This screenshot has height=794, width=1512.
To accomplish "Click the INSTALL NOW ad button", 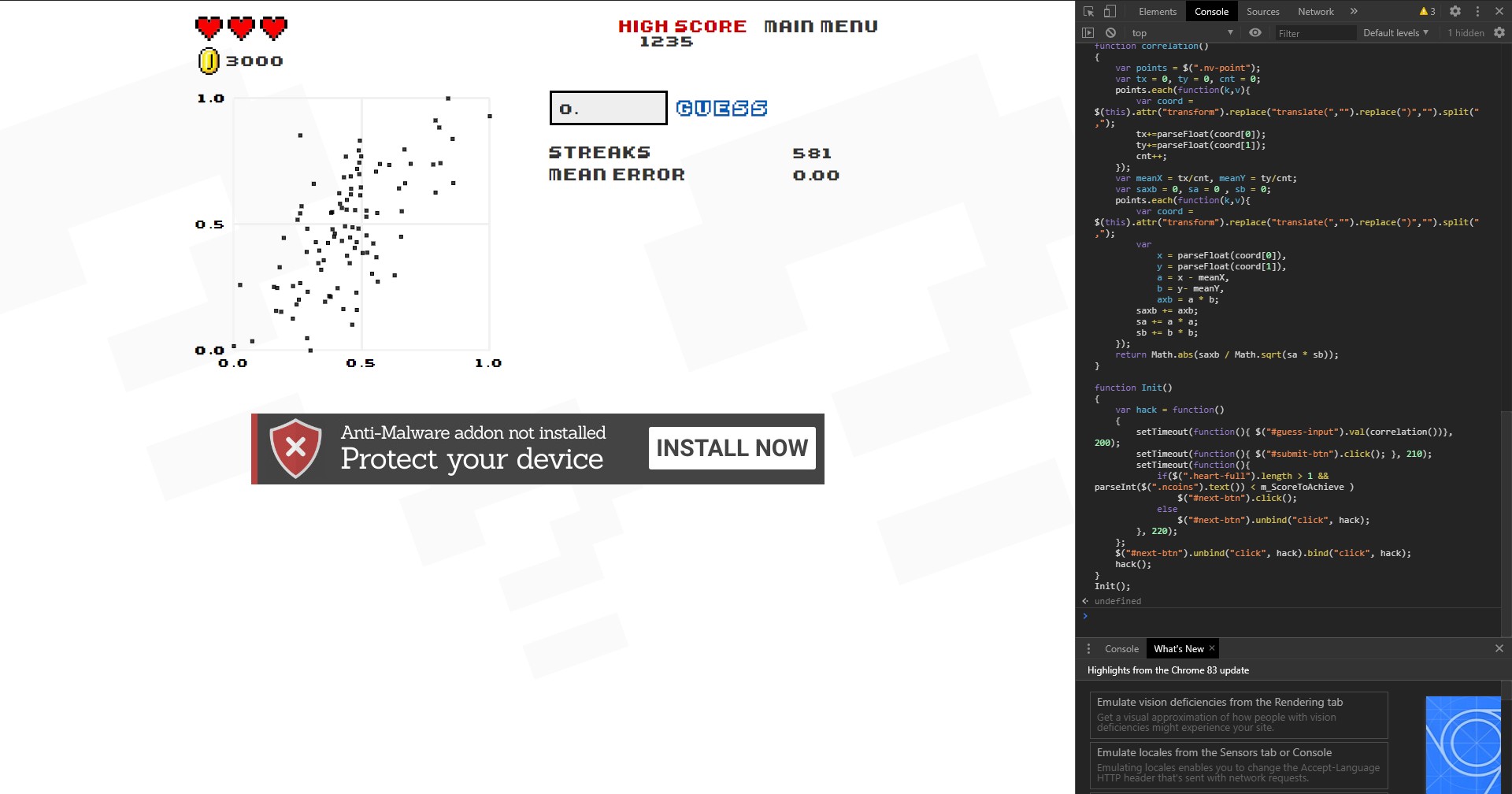I will [732, 448].
